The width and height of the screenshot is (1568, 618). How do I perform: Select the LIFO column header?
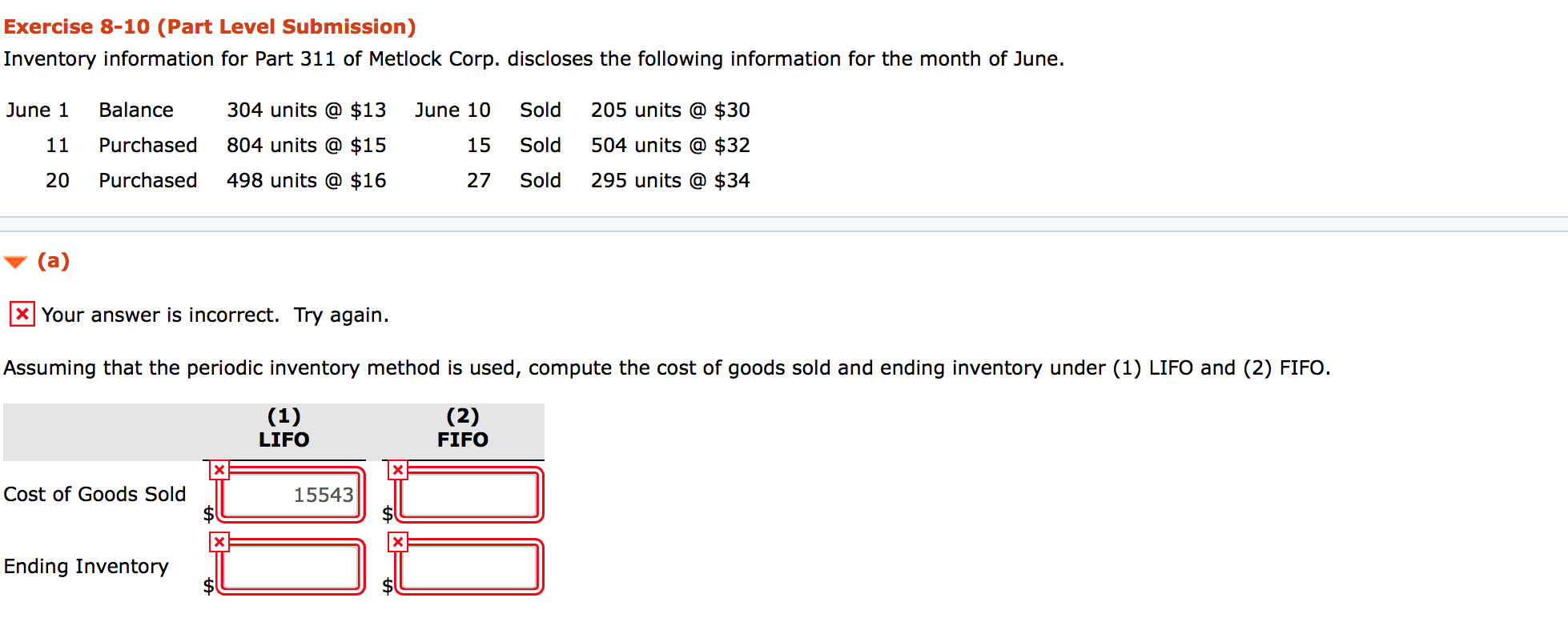284,439
